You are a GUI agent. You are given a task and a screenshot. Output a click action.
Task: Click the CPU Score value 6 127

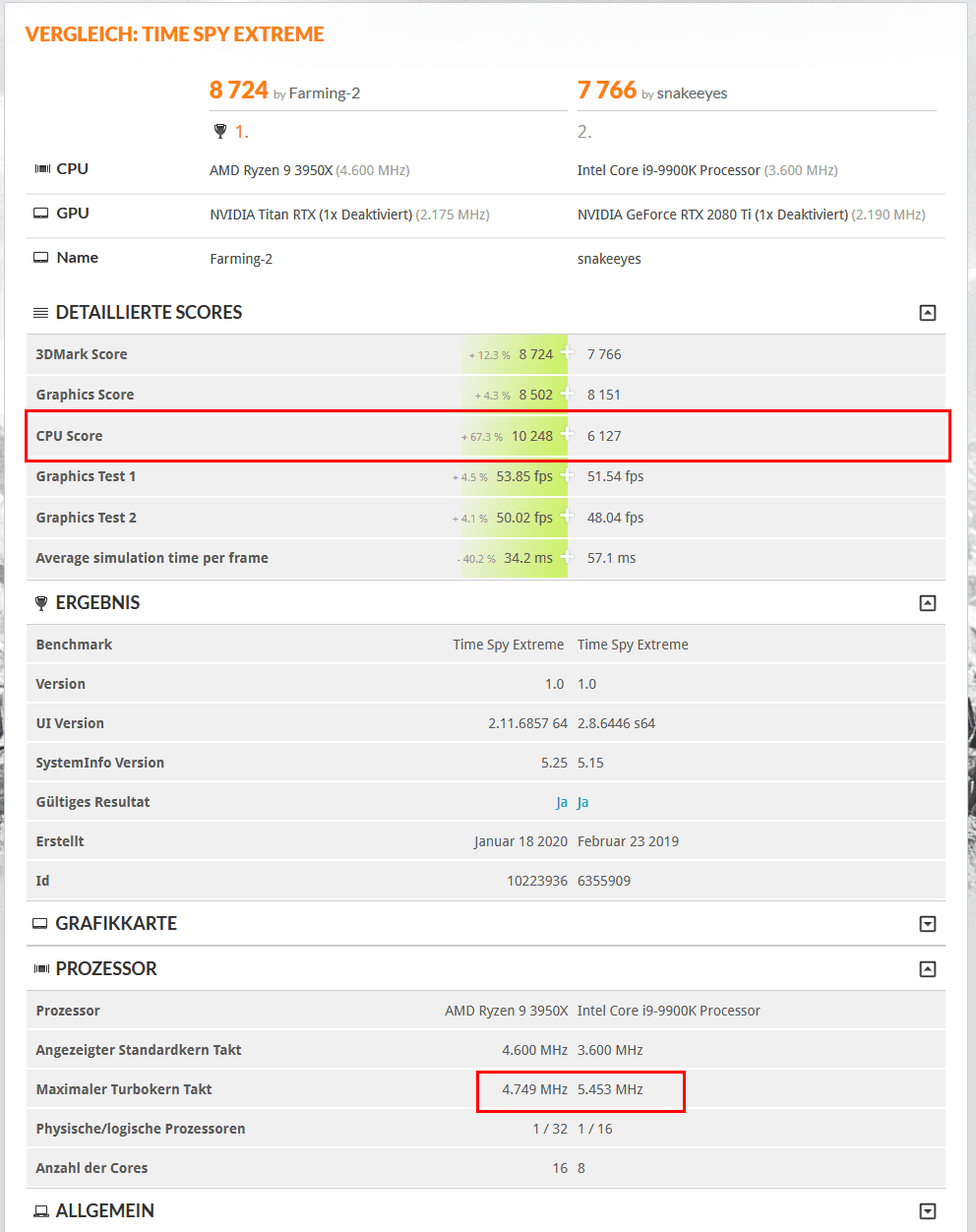pyautogui.click(x=604, y=436)
